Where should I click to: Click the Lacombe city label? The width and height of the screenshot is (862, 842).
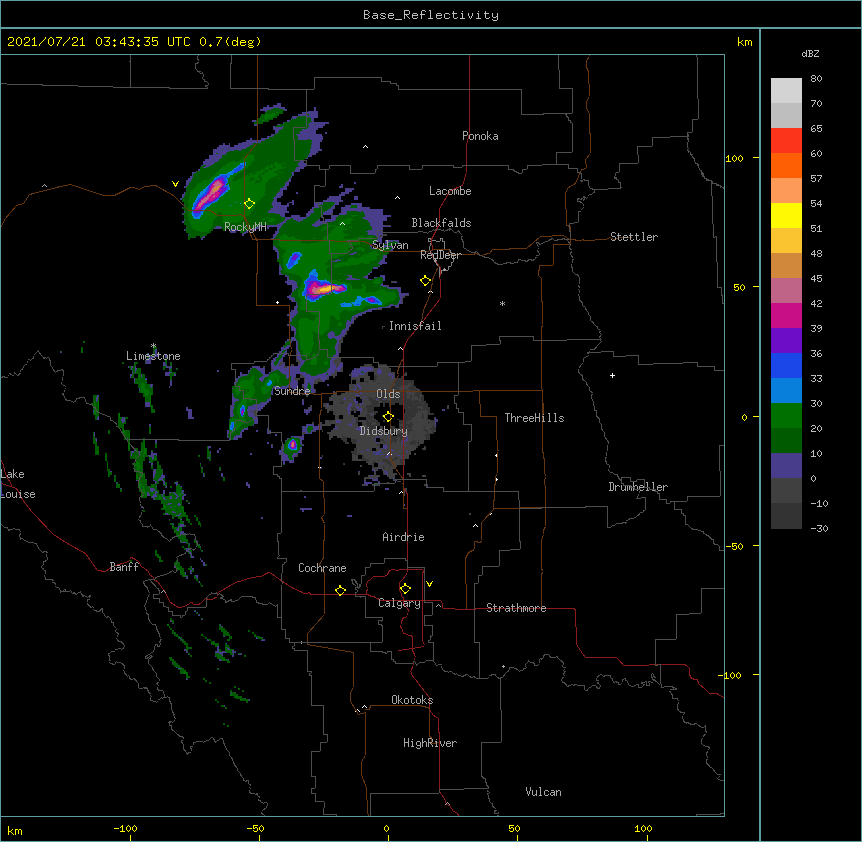450,191
